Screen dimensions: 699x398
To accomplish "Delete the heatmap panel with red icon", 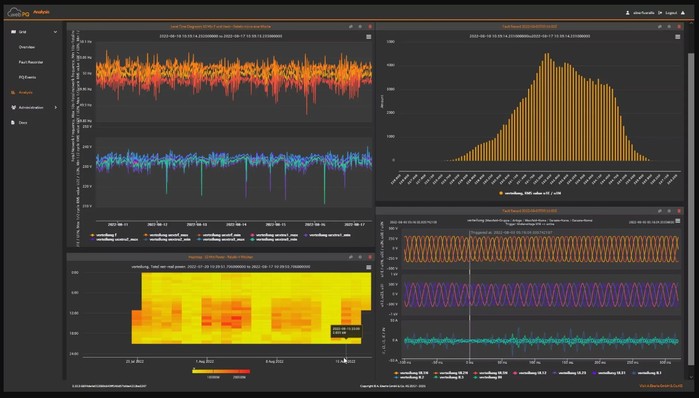I will coord(370,257).
